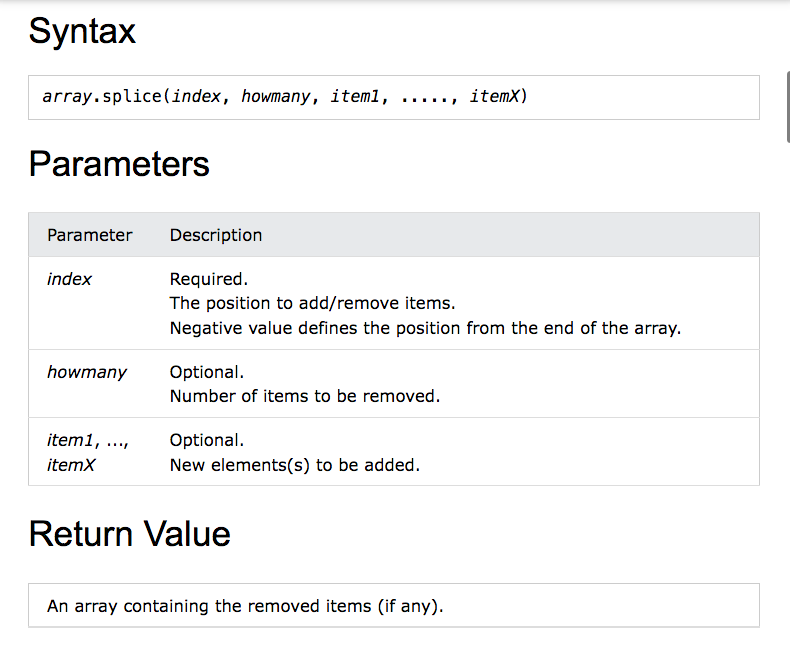Click the Syntax heading
The image size is (790, 649).
click(x=82, y=31)
